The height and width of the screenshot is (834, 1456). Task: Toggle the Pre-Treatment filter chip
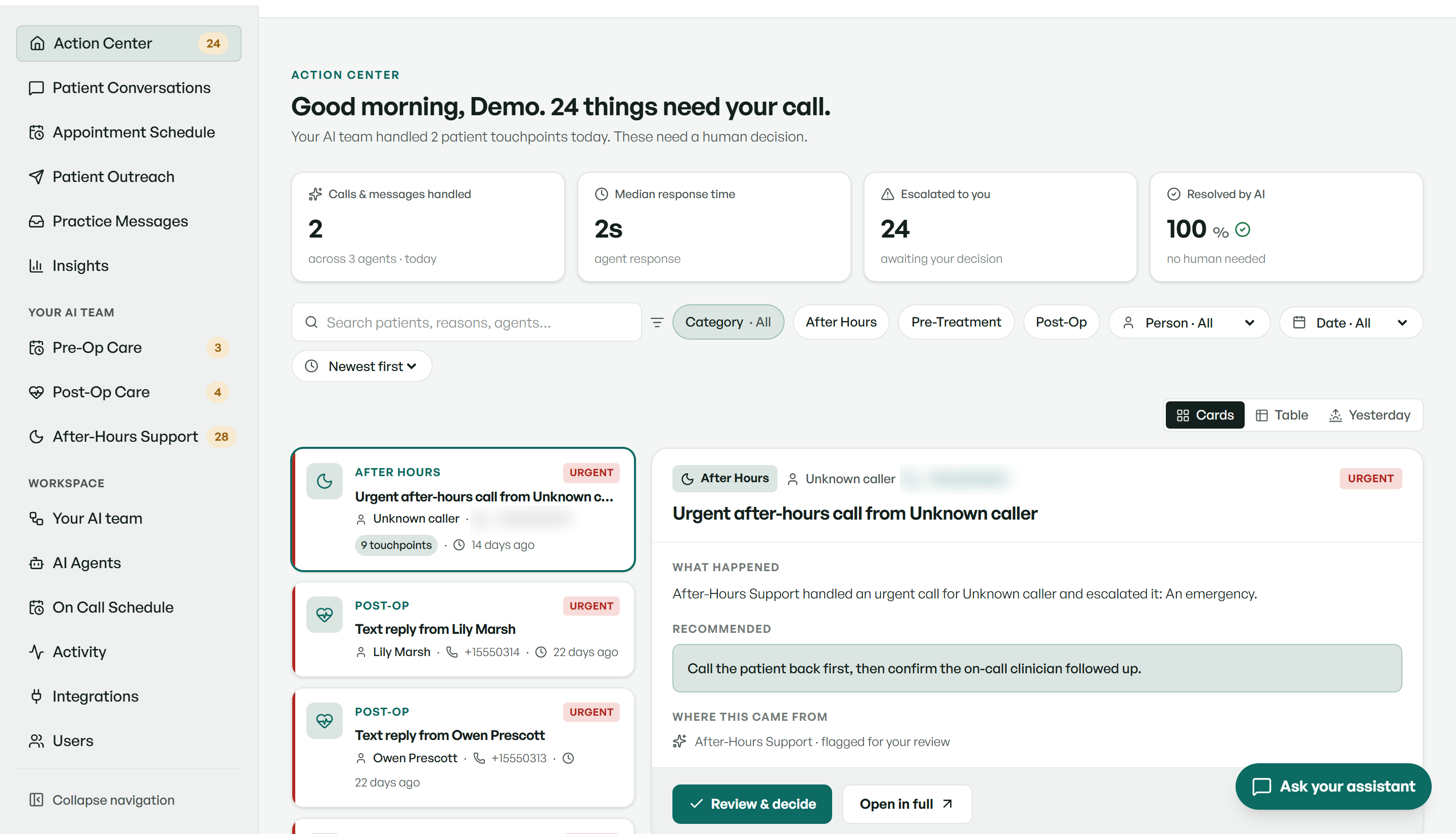click(x=956, y=322)
